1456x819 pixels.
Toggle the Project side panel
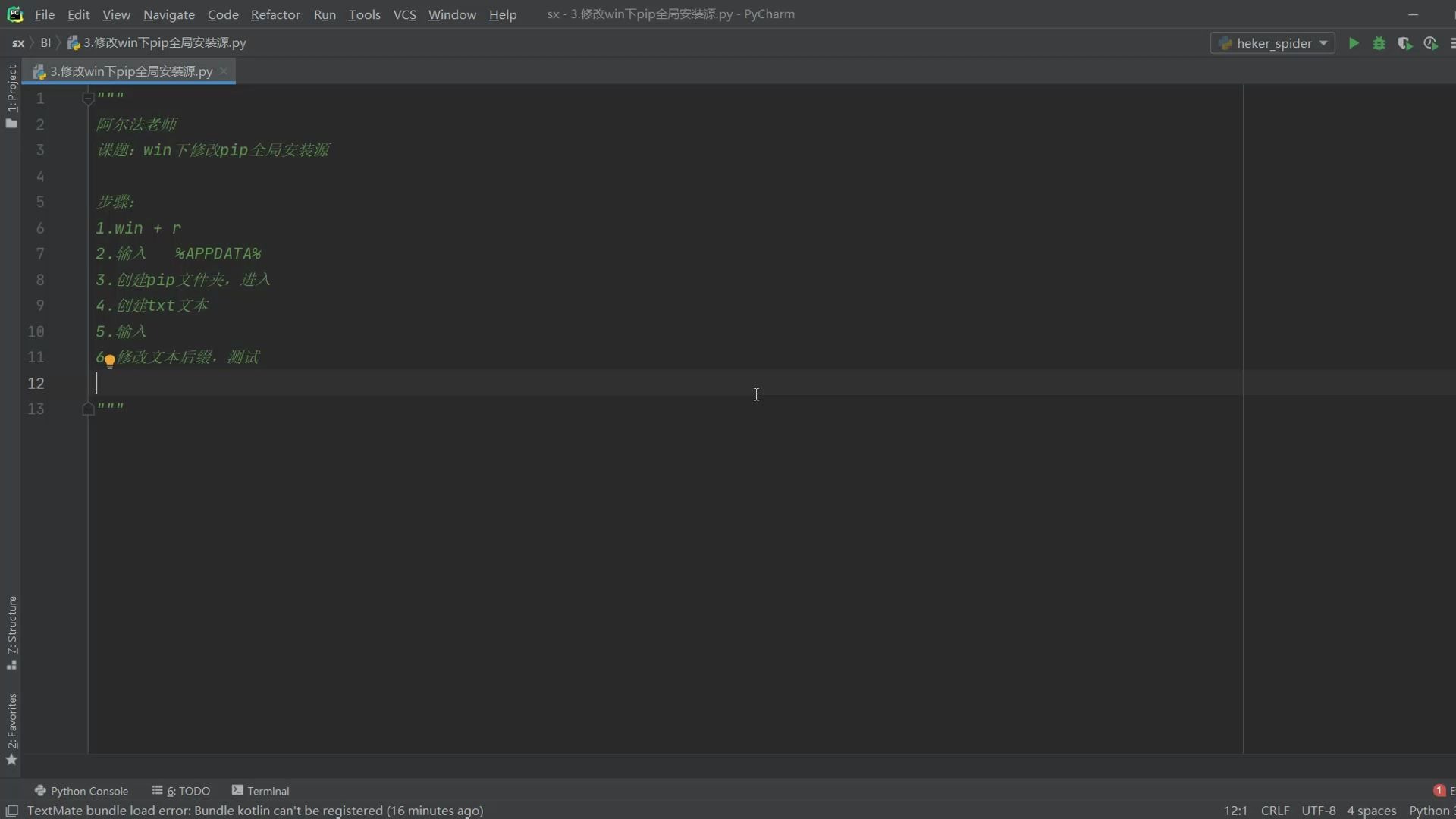coord(11,95)
